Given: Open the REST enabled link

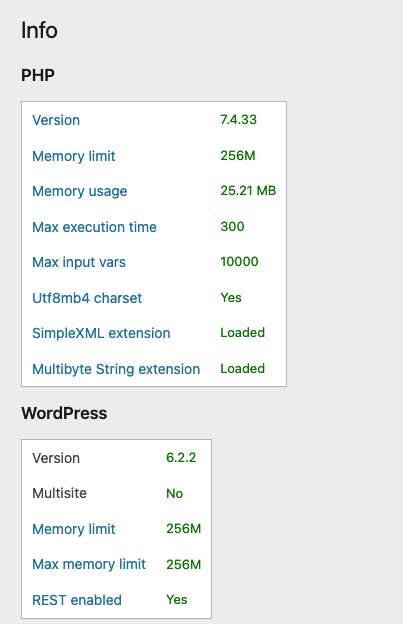Looking at the screenshot, I should click(x=77, y=600).
